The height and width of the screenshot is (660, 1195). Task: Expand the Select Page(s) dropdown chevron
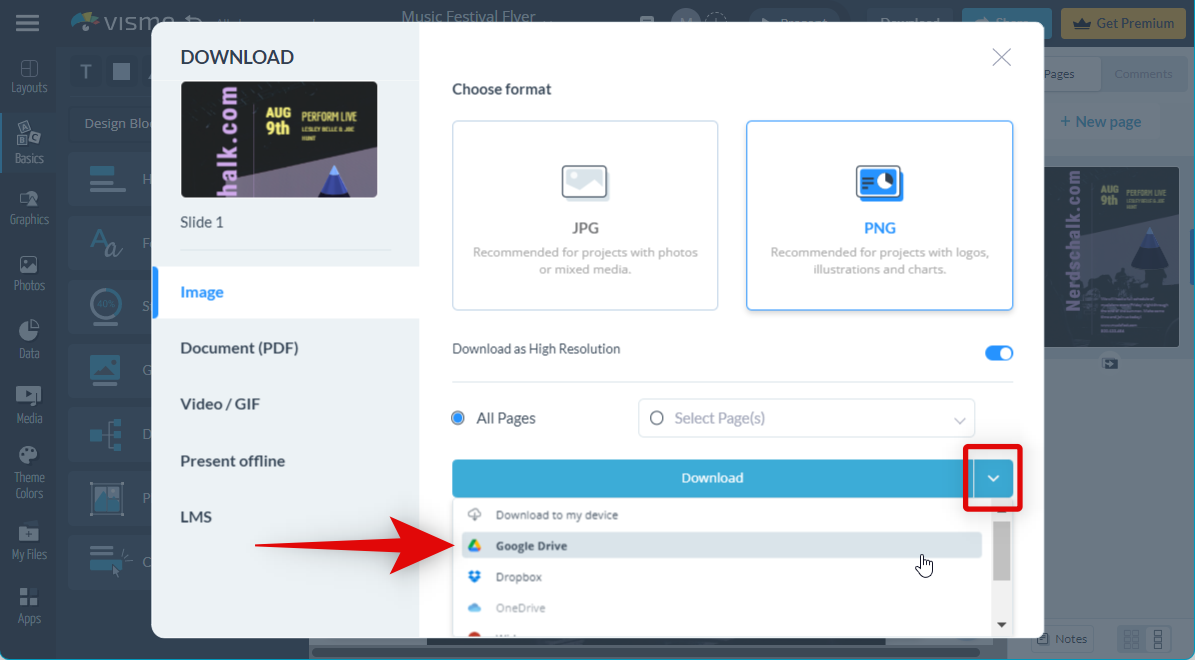pyautogui.click(x=960, y=420)
